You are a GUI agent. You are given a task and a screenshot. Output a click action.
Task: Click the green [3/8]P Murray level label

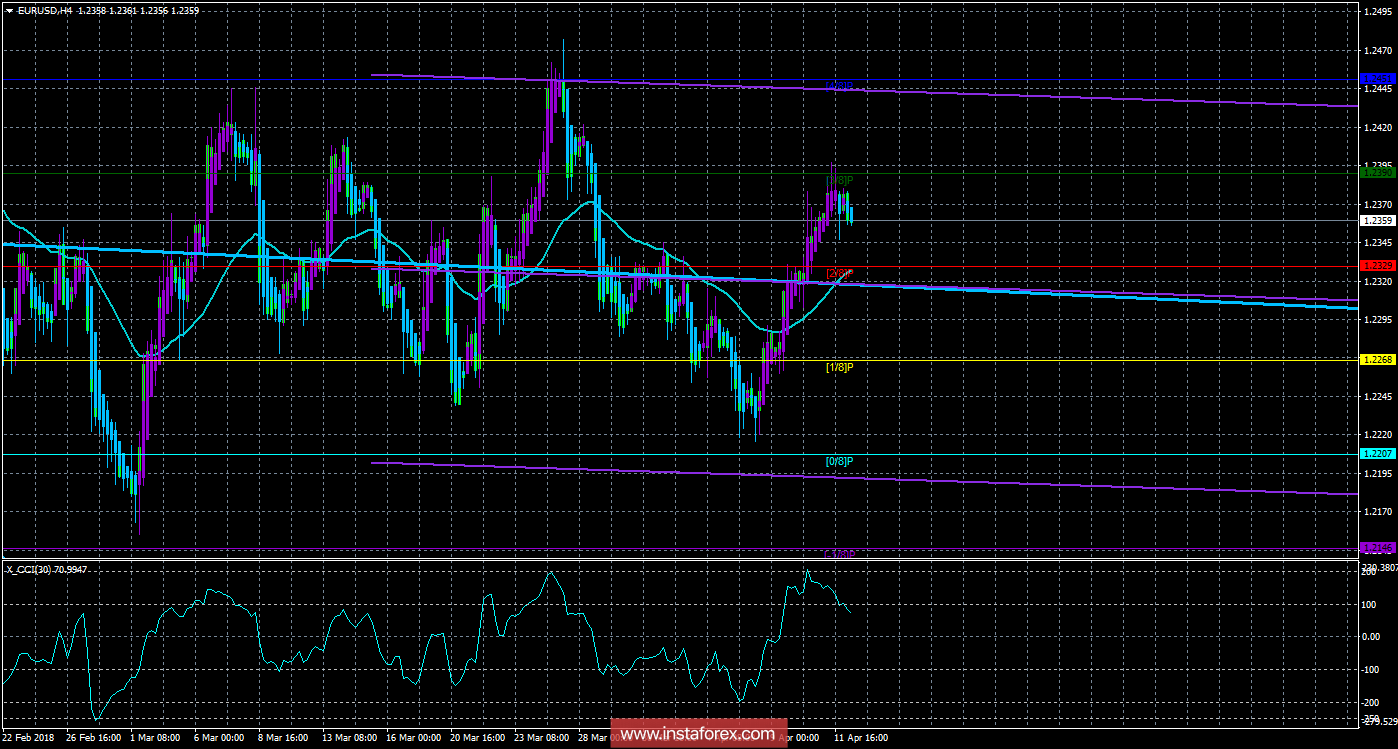839,180
